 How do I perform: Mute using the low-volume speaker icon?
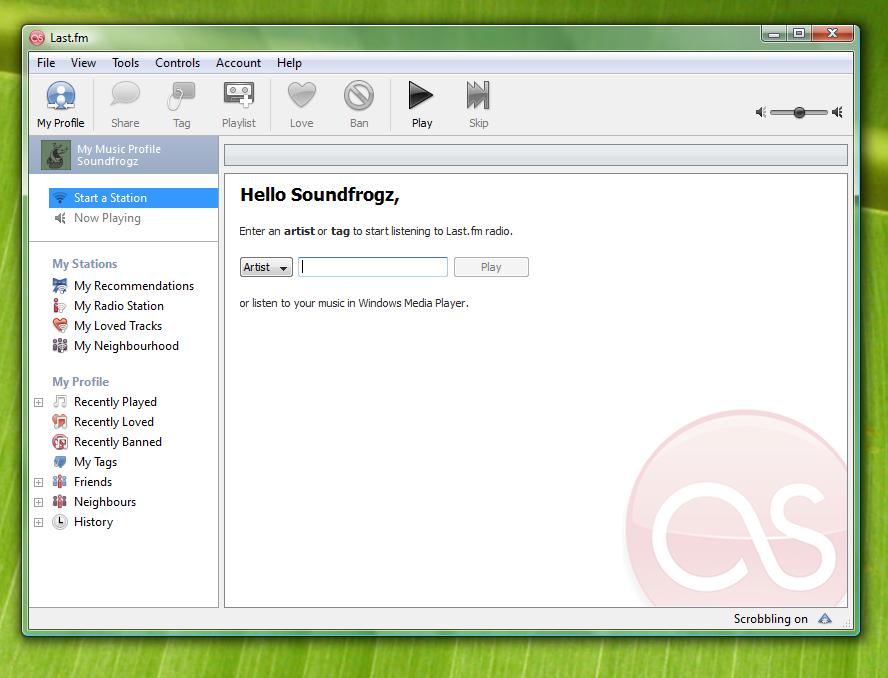tap(761, 112)
